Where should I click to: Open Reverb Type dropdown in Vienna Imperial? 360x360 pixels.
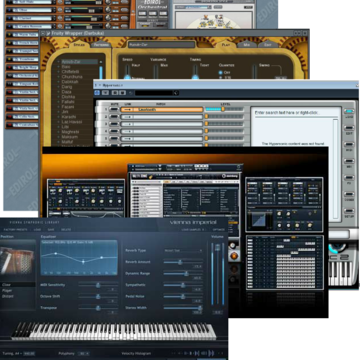click(183, 250)
